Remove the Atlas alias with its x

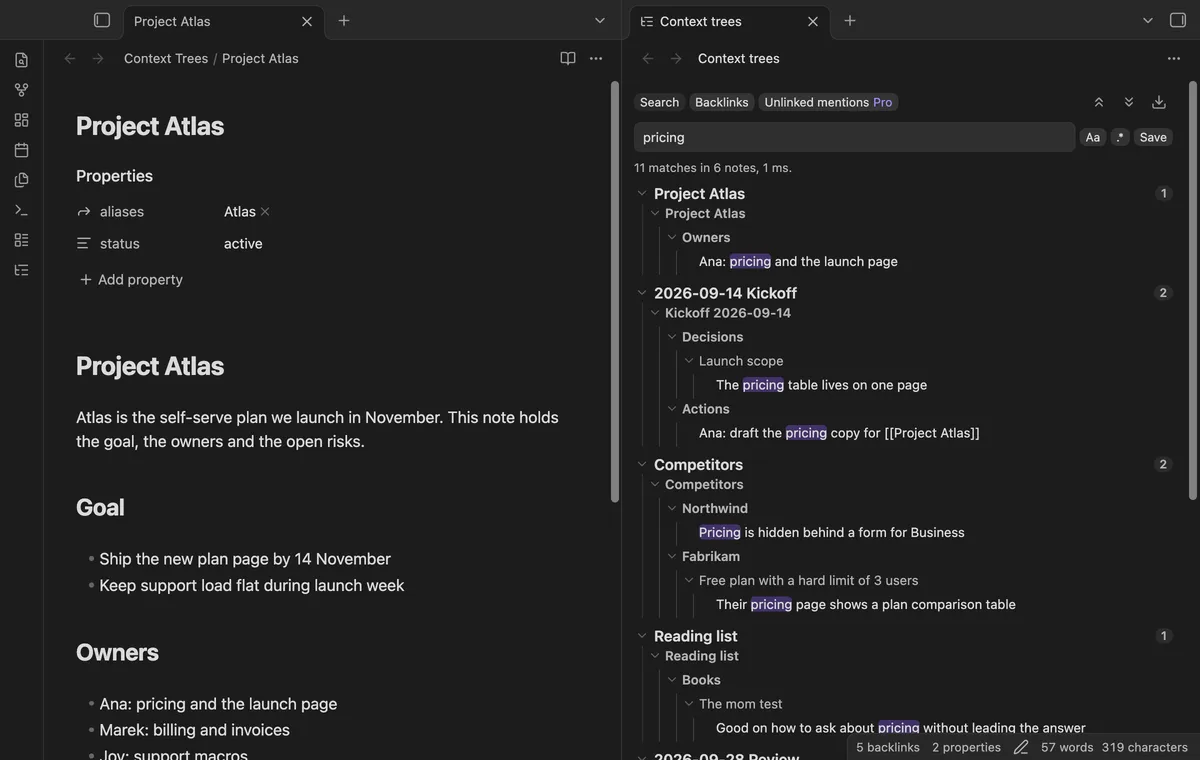265,212
